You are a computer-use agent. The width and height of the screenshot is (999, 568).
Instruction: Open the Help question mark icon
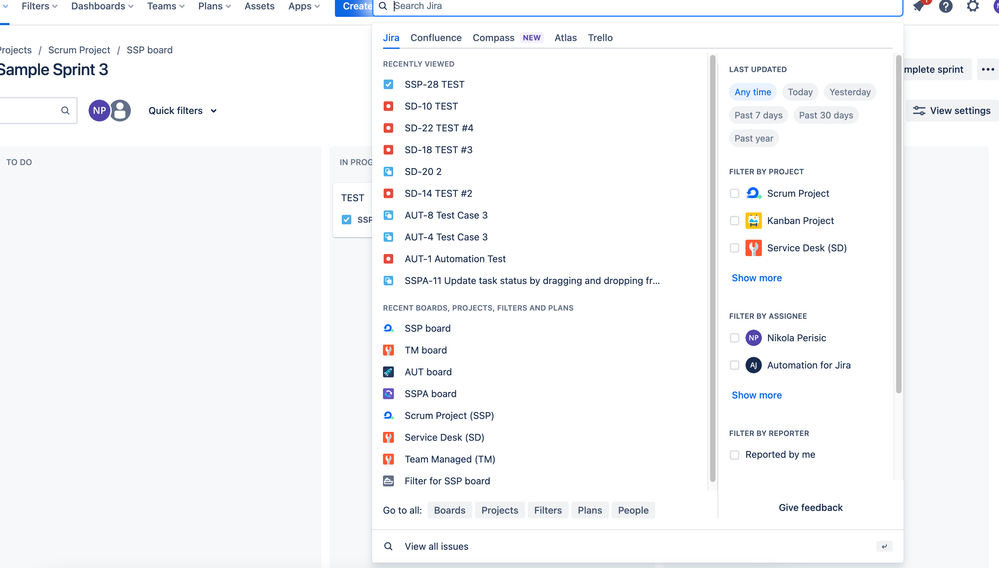[x=945, y=6]
